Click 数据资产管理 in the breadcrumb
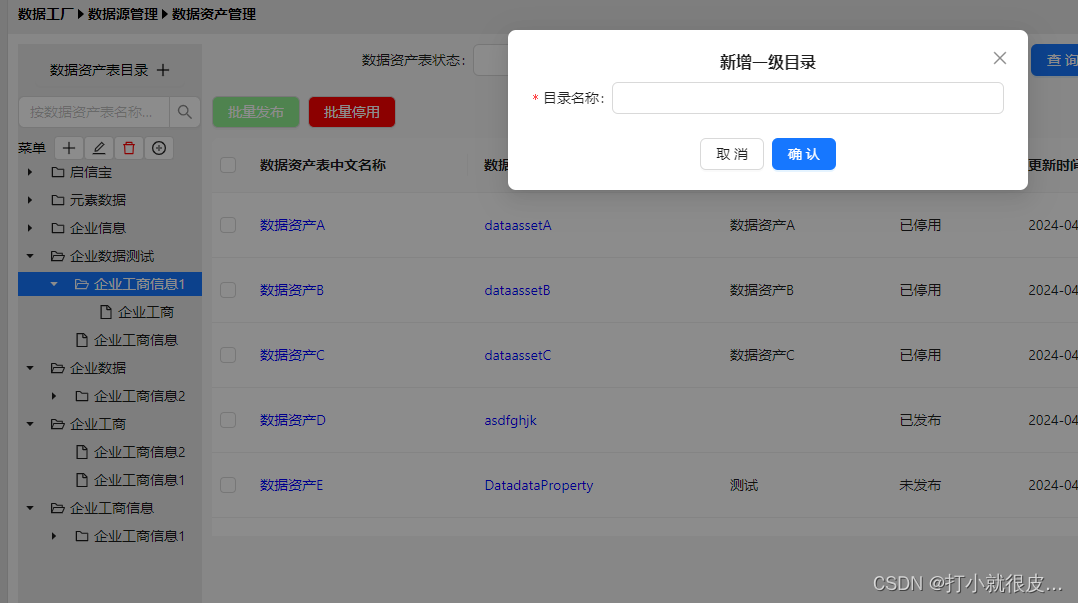The width and height of the screenshot is (1078, 603). point(214,14)
